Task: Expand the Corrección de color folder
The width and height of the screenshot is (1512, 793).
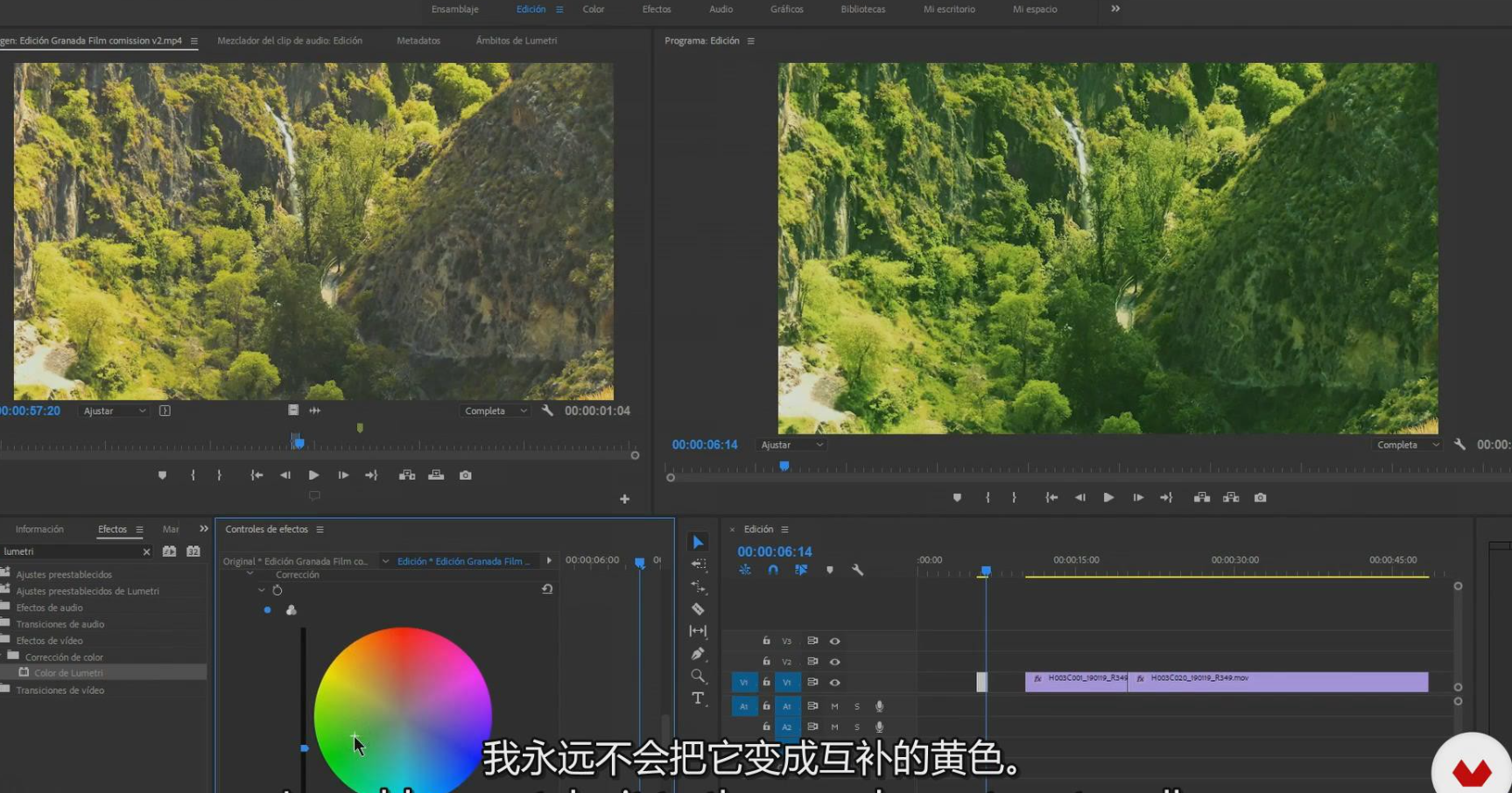Action: click(4, 656)
